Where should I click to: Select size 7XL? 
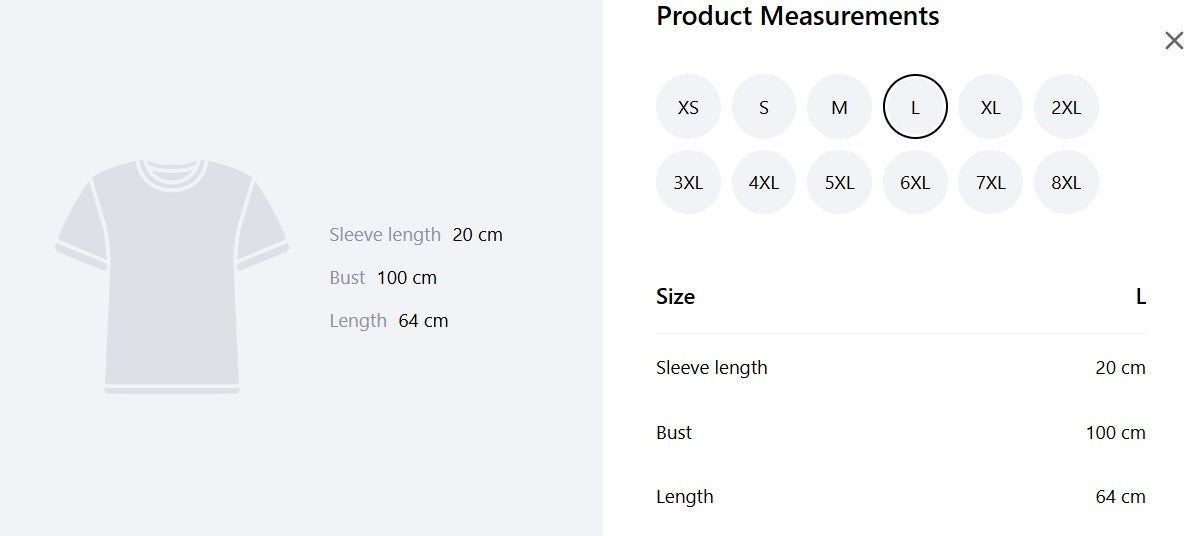pos(990,182)
